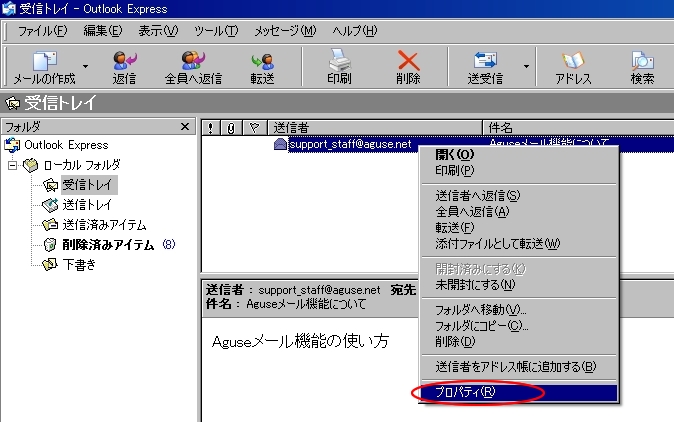Open the dropdown arrow next to メールの作成
674x422 pixels.
click(86, 66)
